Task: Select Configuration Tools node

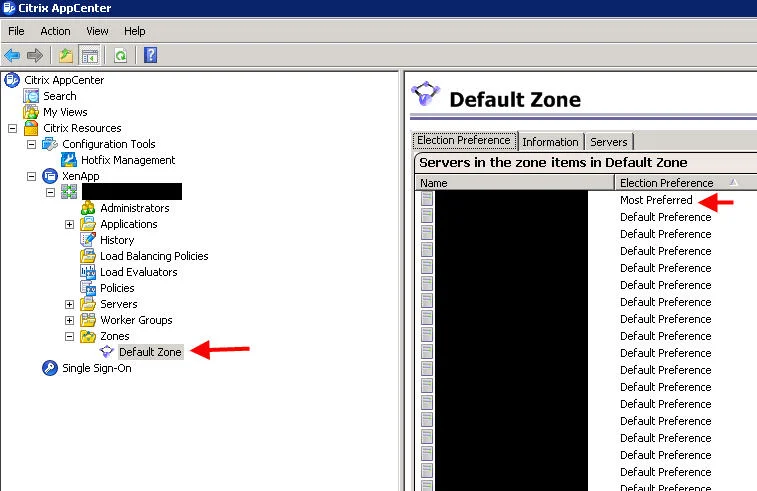Action: click(109, 144)
